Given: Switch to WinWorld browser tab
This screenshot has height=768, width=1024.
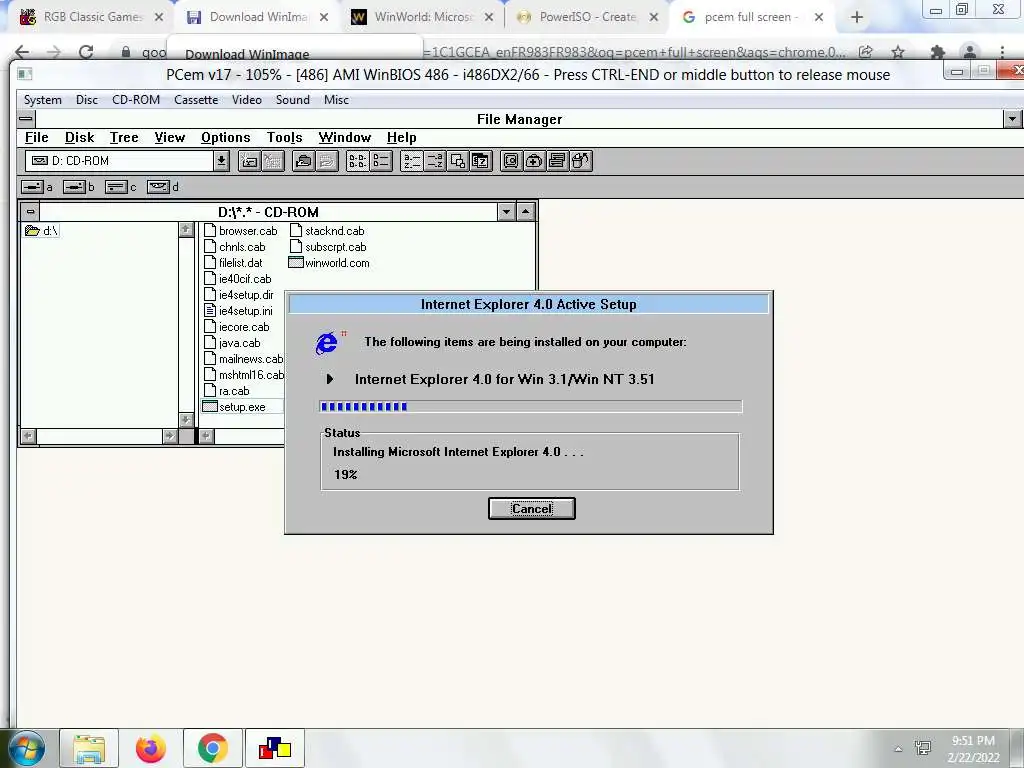Looking at the screenshot, I should point(423,17).
